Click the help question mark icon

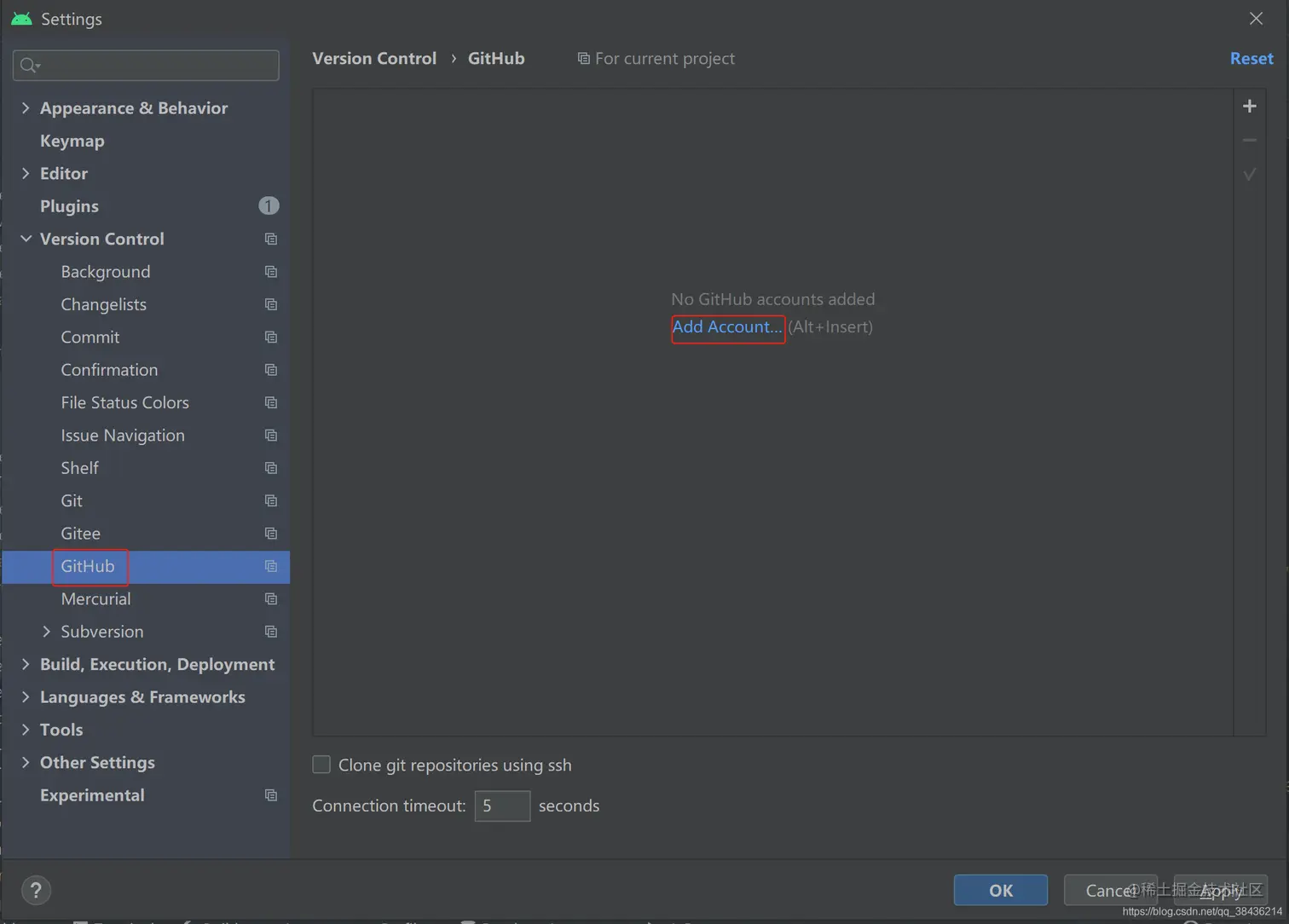click(36, 891)
